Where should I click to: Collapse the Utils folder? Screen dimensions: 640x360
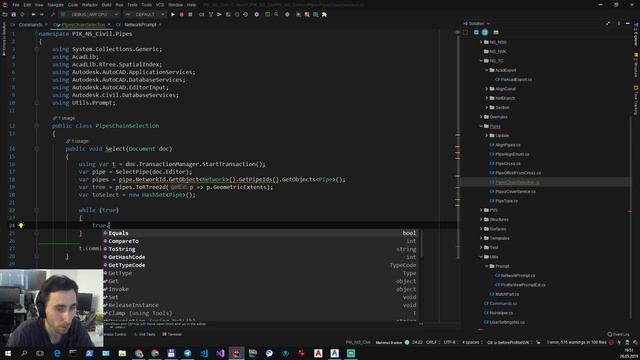point(481,257)
